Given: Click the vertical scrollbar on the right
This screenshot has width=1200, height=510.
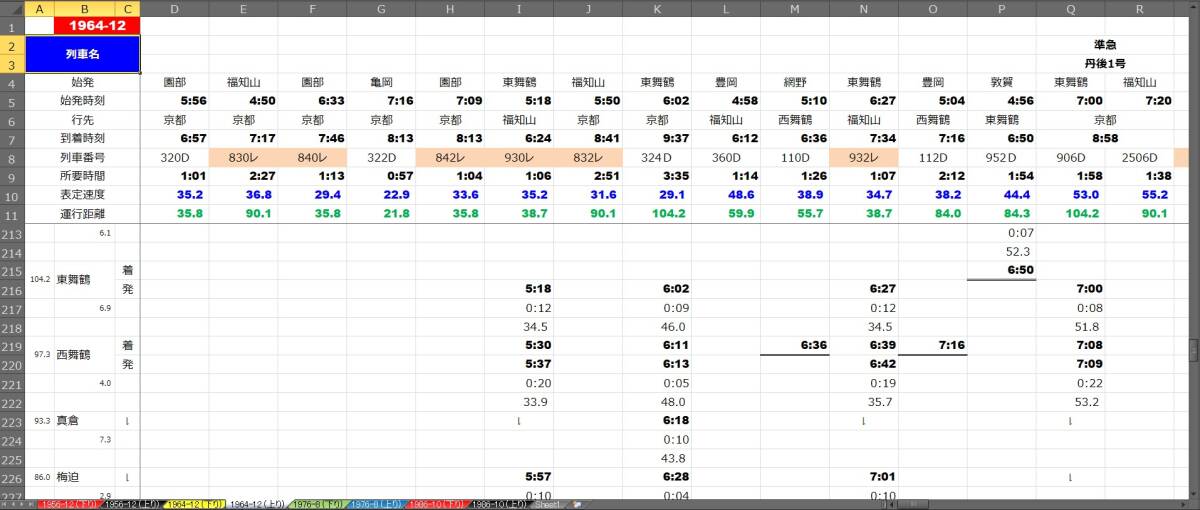Looking at the screenshot, I should coord(1193,350).
